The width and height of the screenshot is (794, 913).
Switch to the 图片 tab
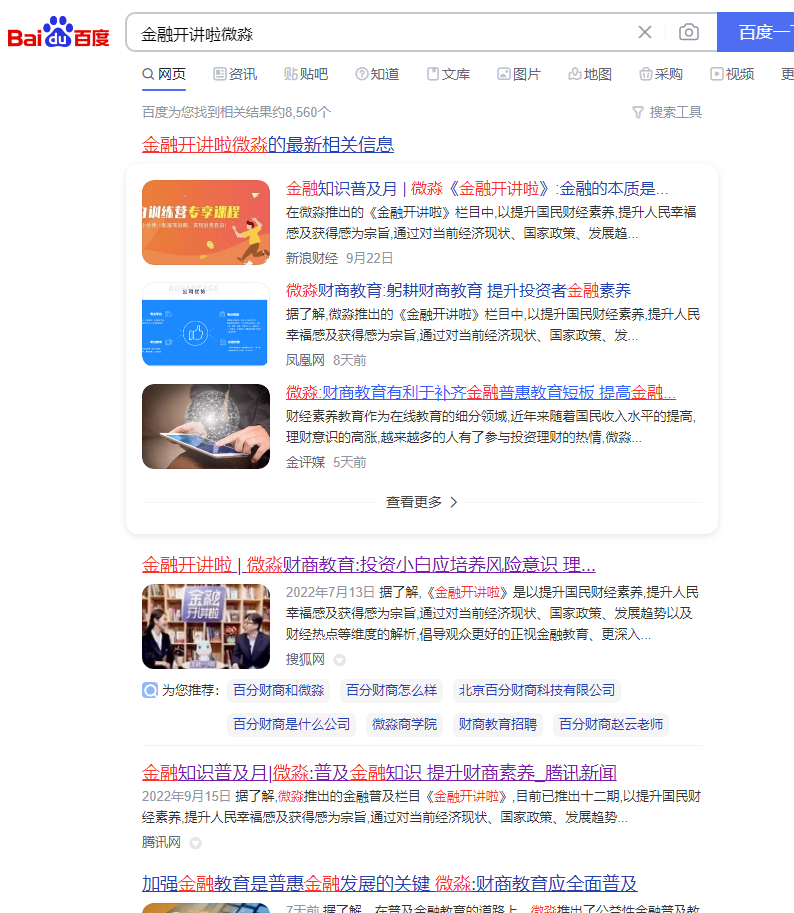[519, 74]
